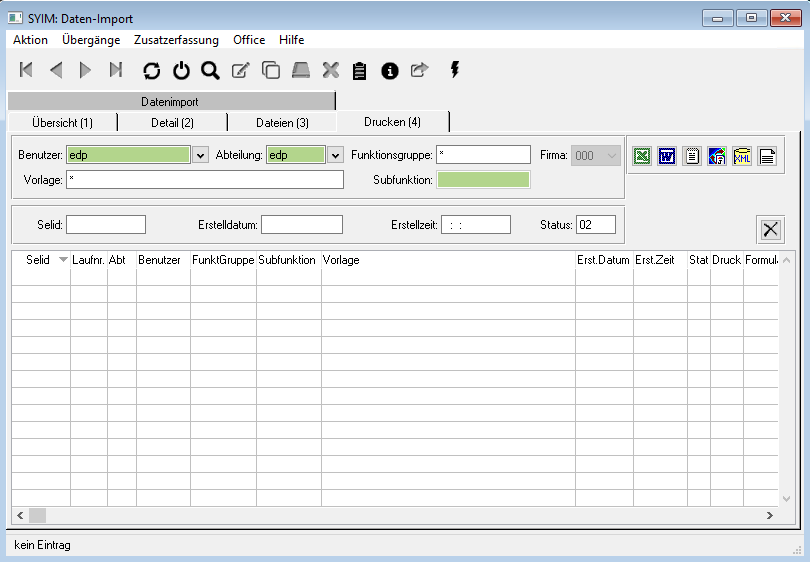810x562 pixels.
Task: Click the clipboard icon in toolbar
Action: [360, 70]
